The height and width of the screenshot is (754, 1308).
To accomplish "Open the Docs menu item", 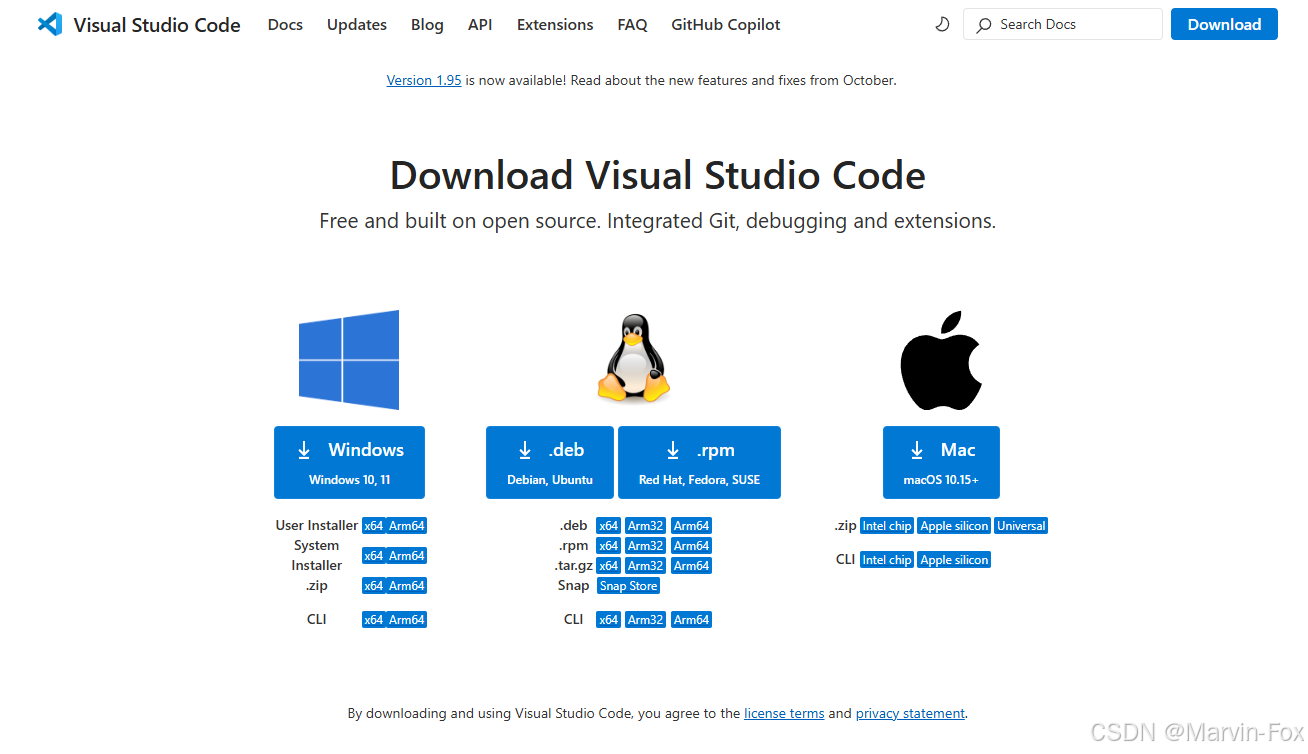I will (285, 24).
